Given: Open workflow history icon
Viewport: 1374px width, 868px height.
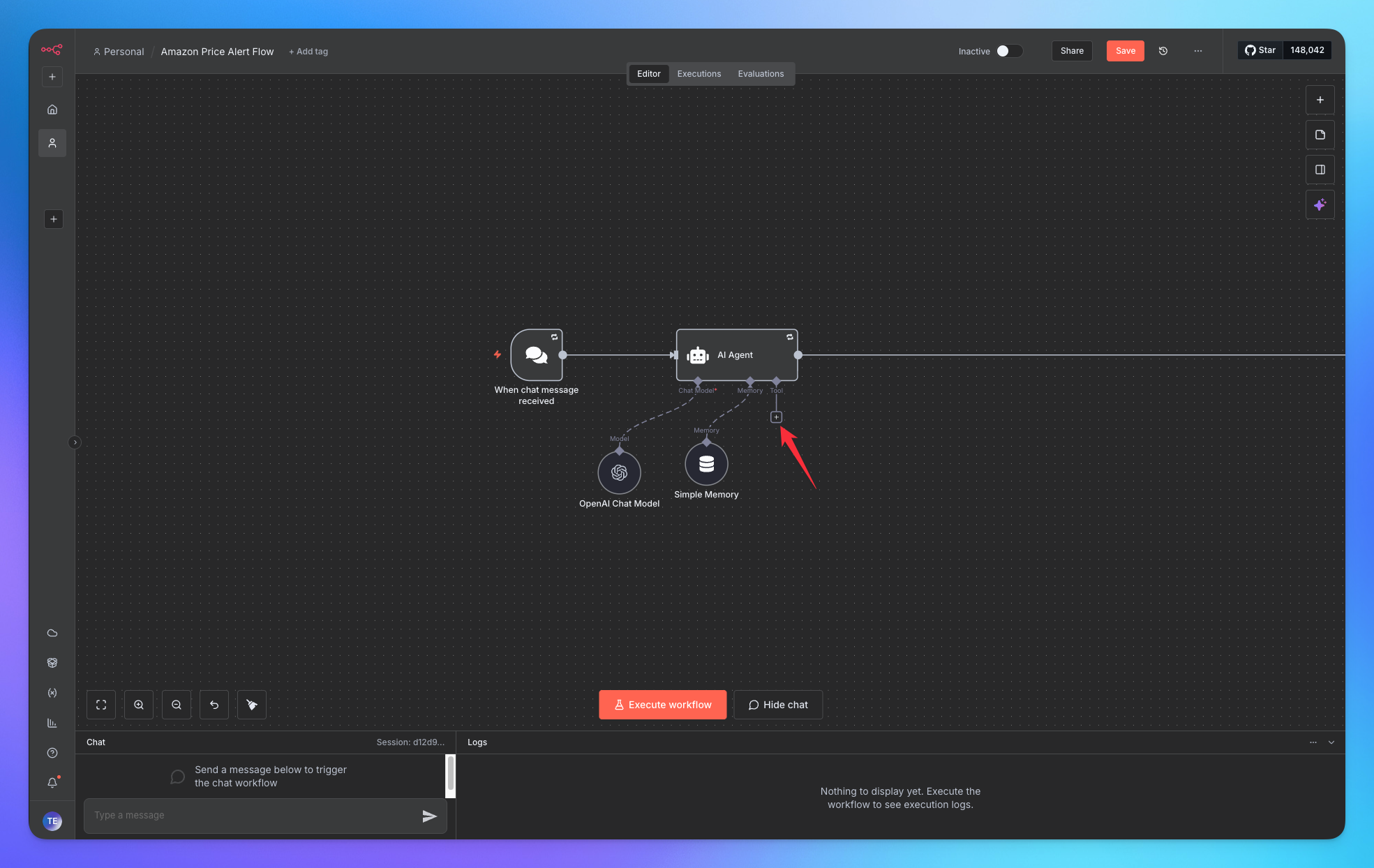Looking at the screenshot, I should click(1163, 51).
